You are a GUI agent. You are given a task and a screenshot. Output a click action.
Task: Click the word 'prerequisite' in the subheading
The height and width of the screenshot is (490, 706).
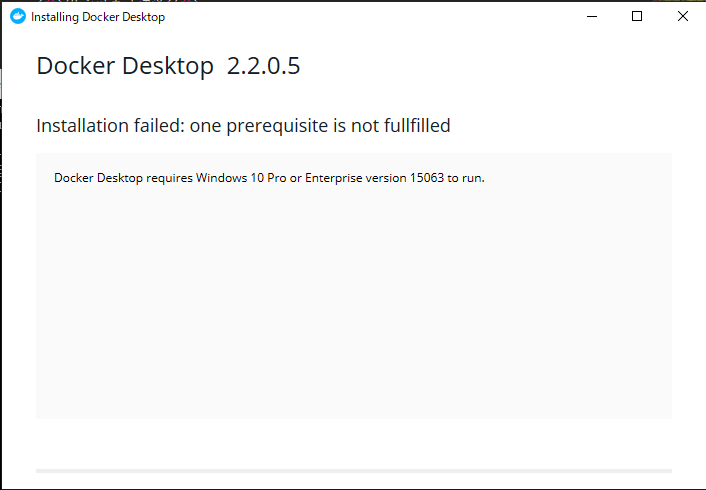point(277,126)
